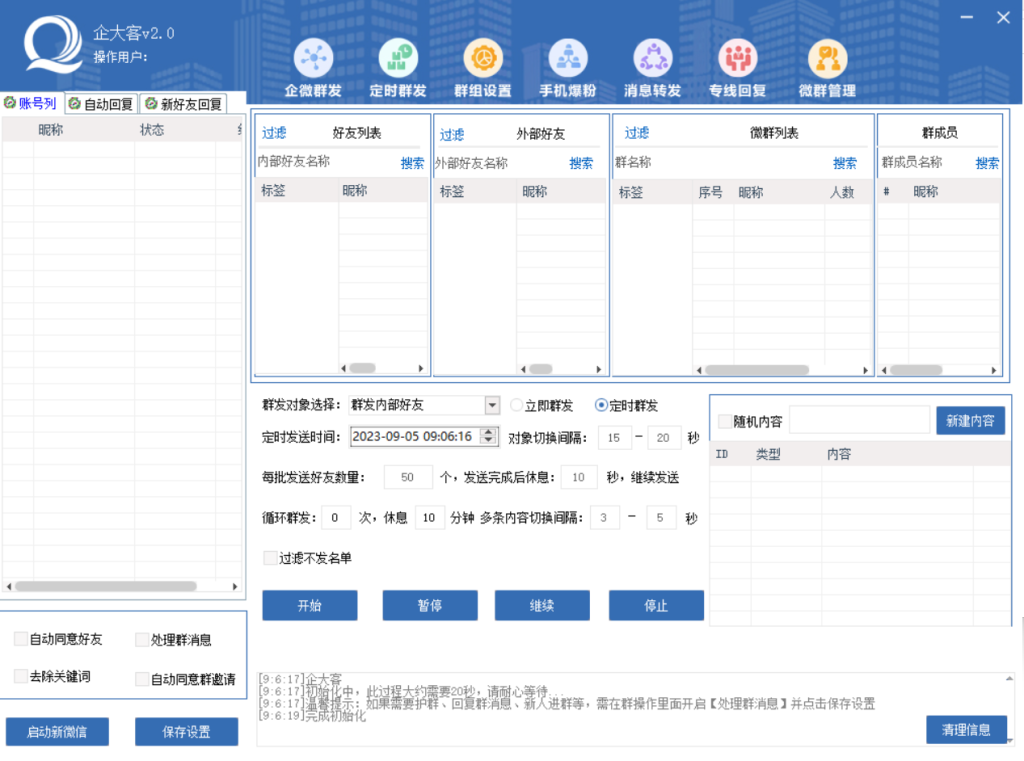
Task: Open the 群组设置 gear icon
Action: click(483, 59)
